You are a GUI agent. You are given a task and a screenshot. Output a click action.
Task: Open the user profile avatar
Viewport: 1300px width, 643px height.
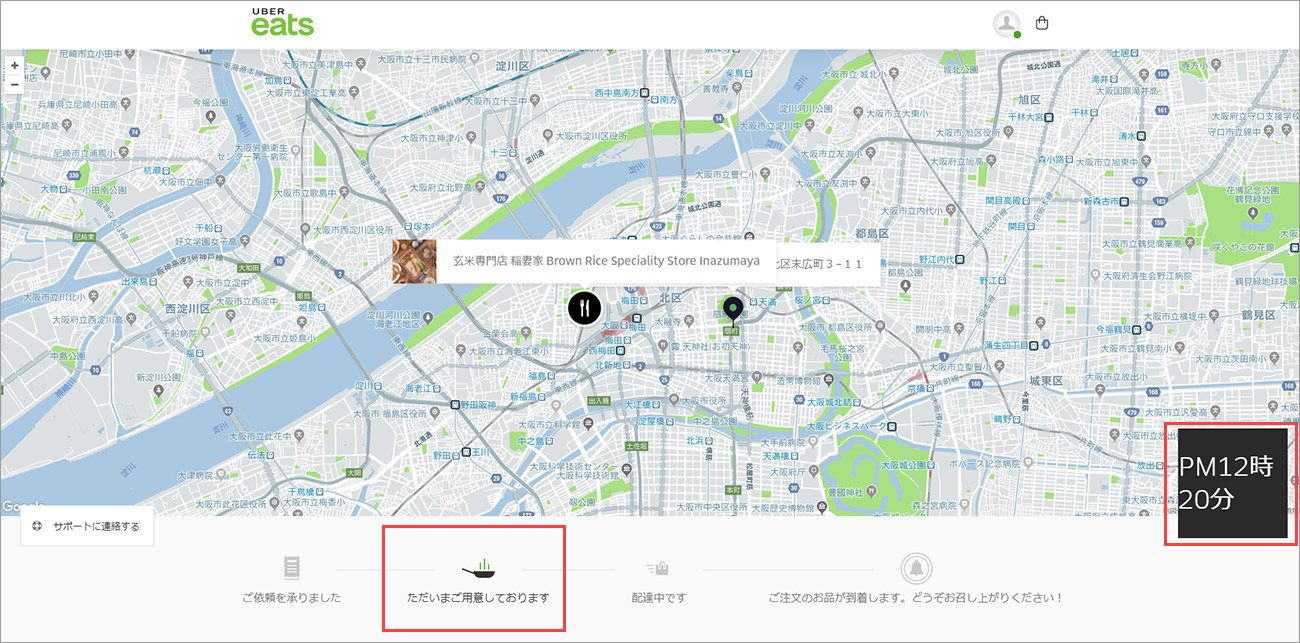pos(1006,24)
